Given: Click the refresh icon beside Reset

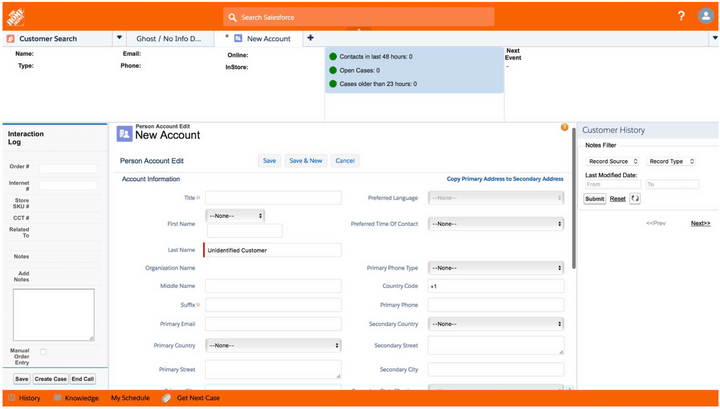Looking at the screenshot, I should [x=634, y=199].
